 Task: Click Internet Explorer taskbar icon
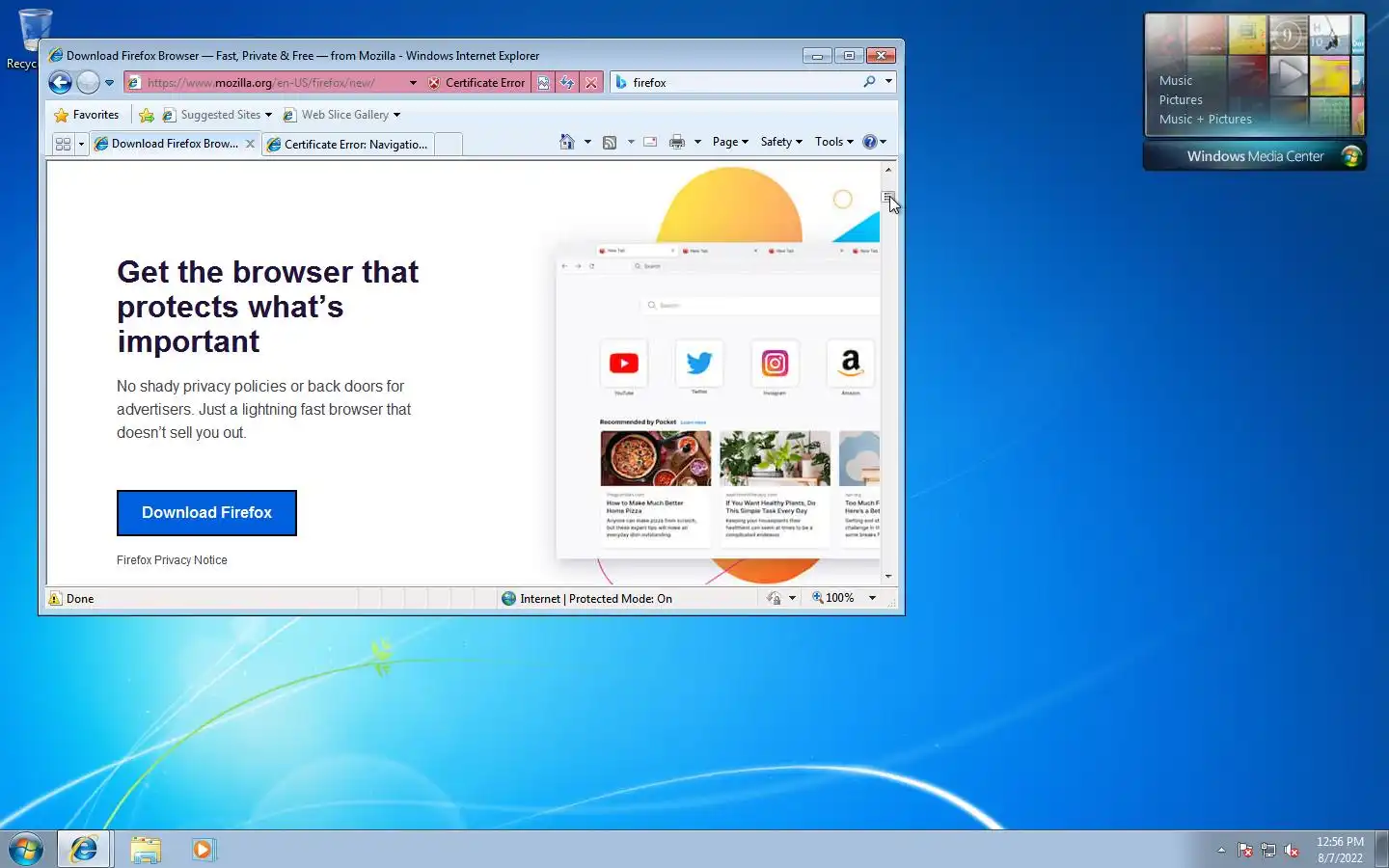(x=84, y=849)
